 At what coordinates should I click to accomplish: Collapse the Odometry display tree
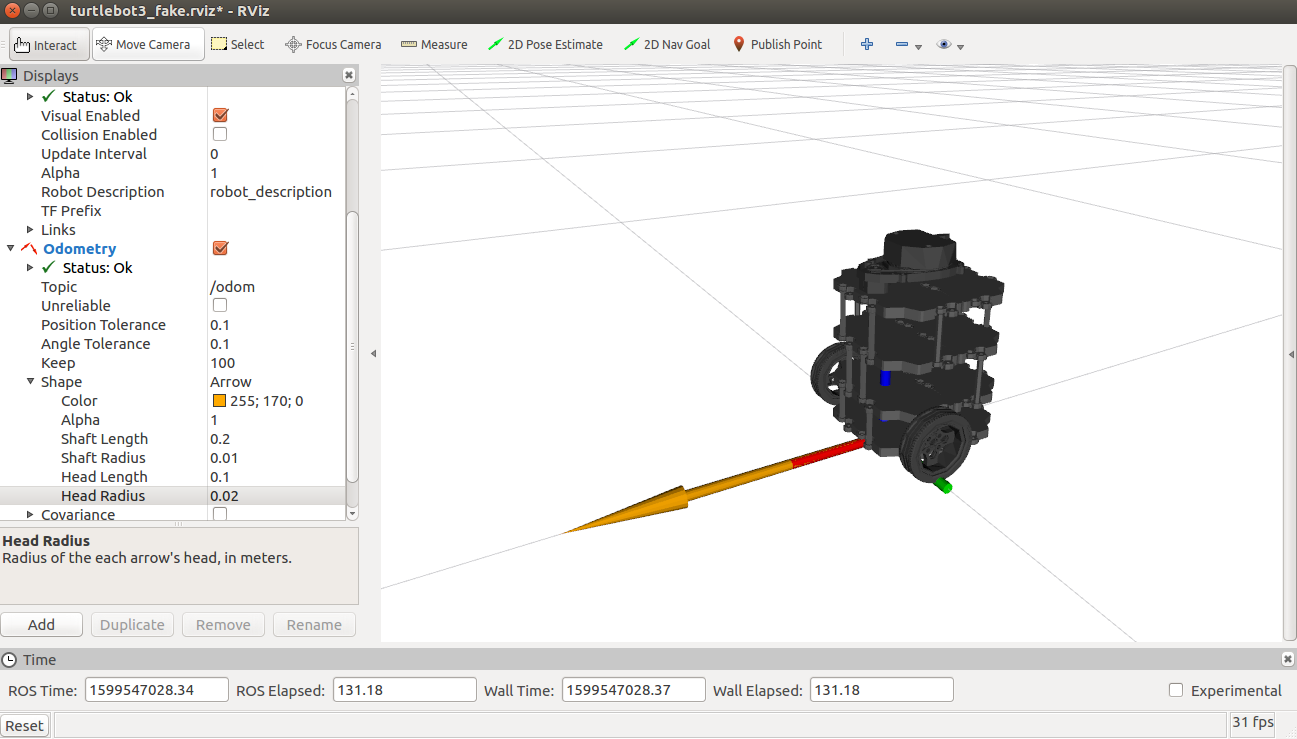click(x=10, y=249)
